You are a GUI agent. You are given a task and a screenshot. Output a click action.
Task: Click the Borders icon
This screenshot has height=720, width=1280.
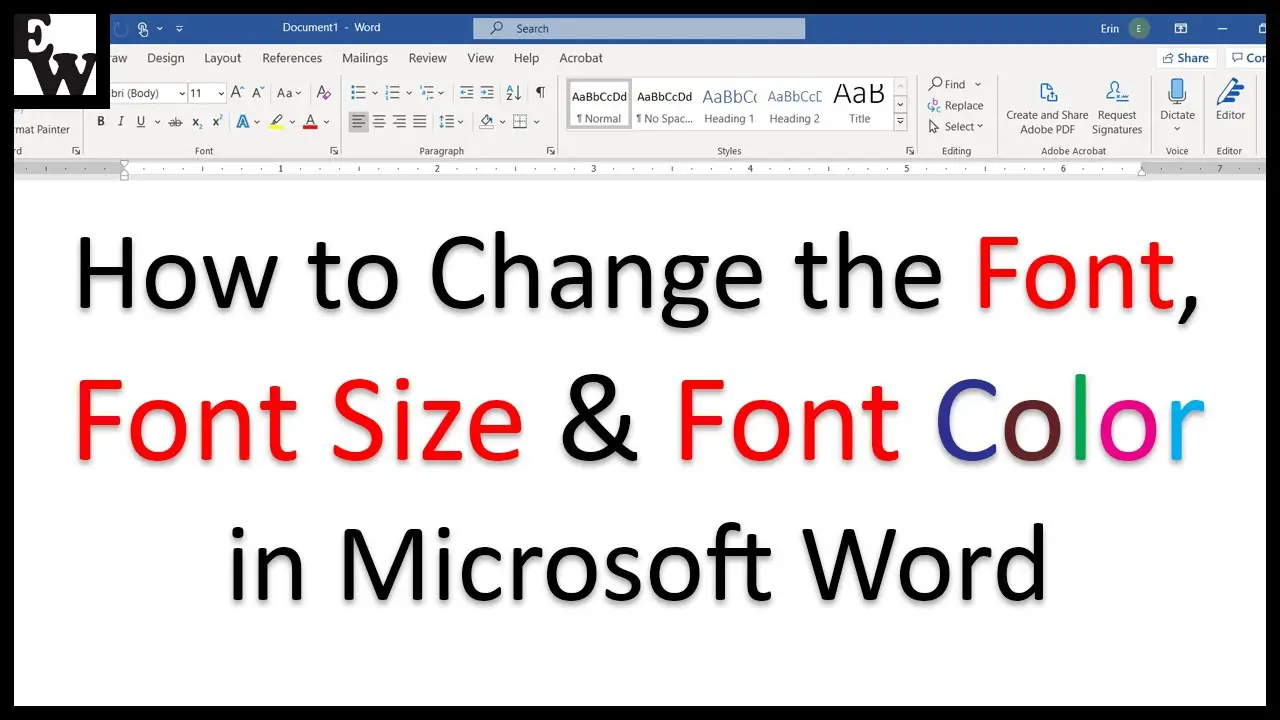click(x=520, y=122)
